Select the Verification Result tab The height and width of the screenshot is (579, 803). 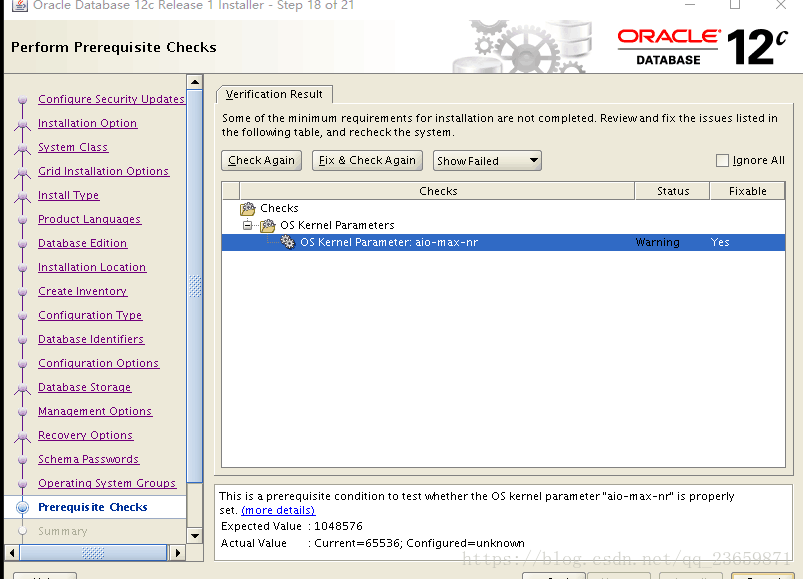click(x=274, y=94)
